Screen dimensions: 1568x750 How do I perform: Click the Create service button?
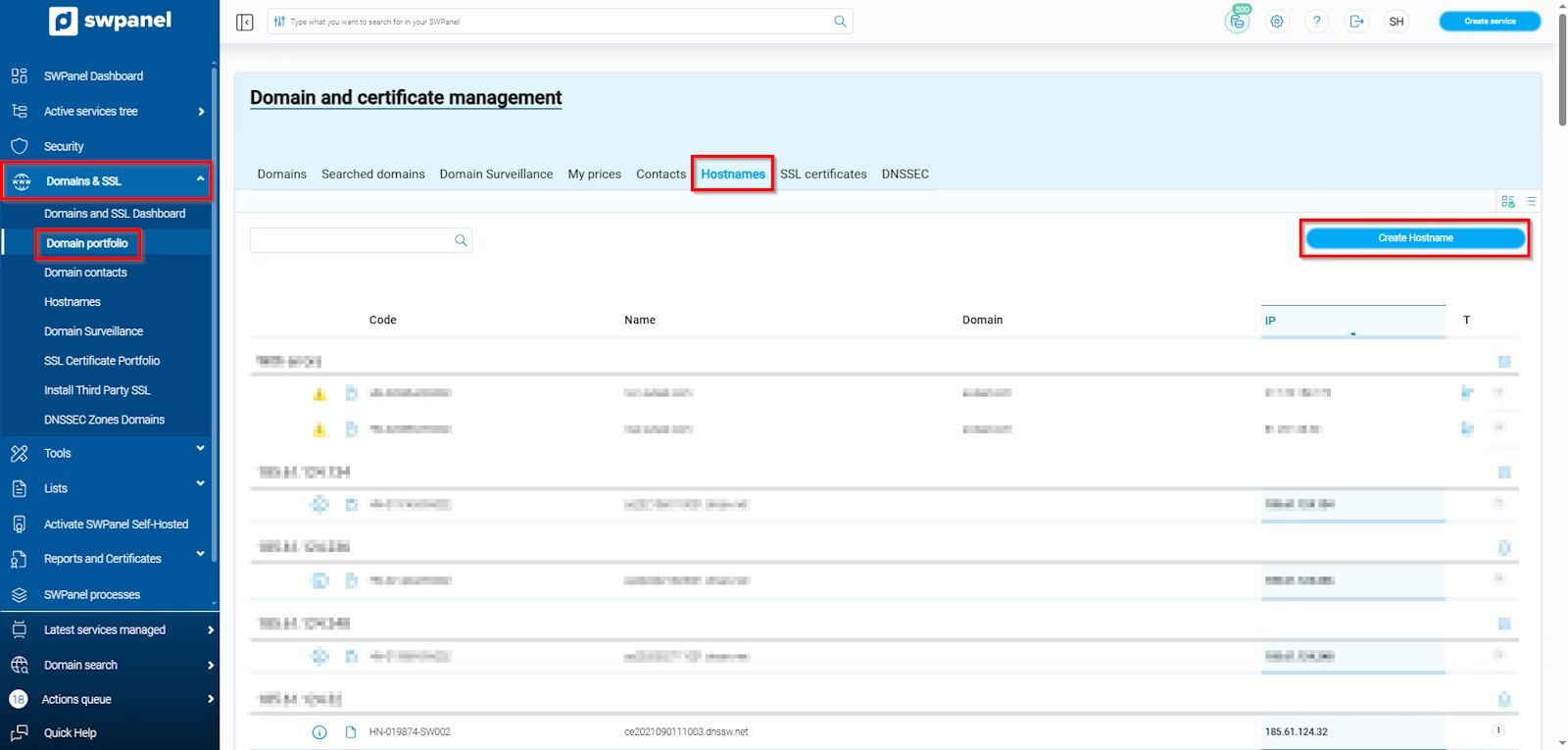1490,21
